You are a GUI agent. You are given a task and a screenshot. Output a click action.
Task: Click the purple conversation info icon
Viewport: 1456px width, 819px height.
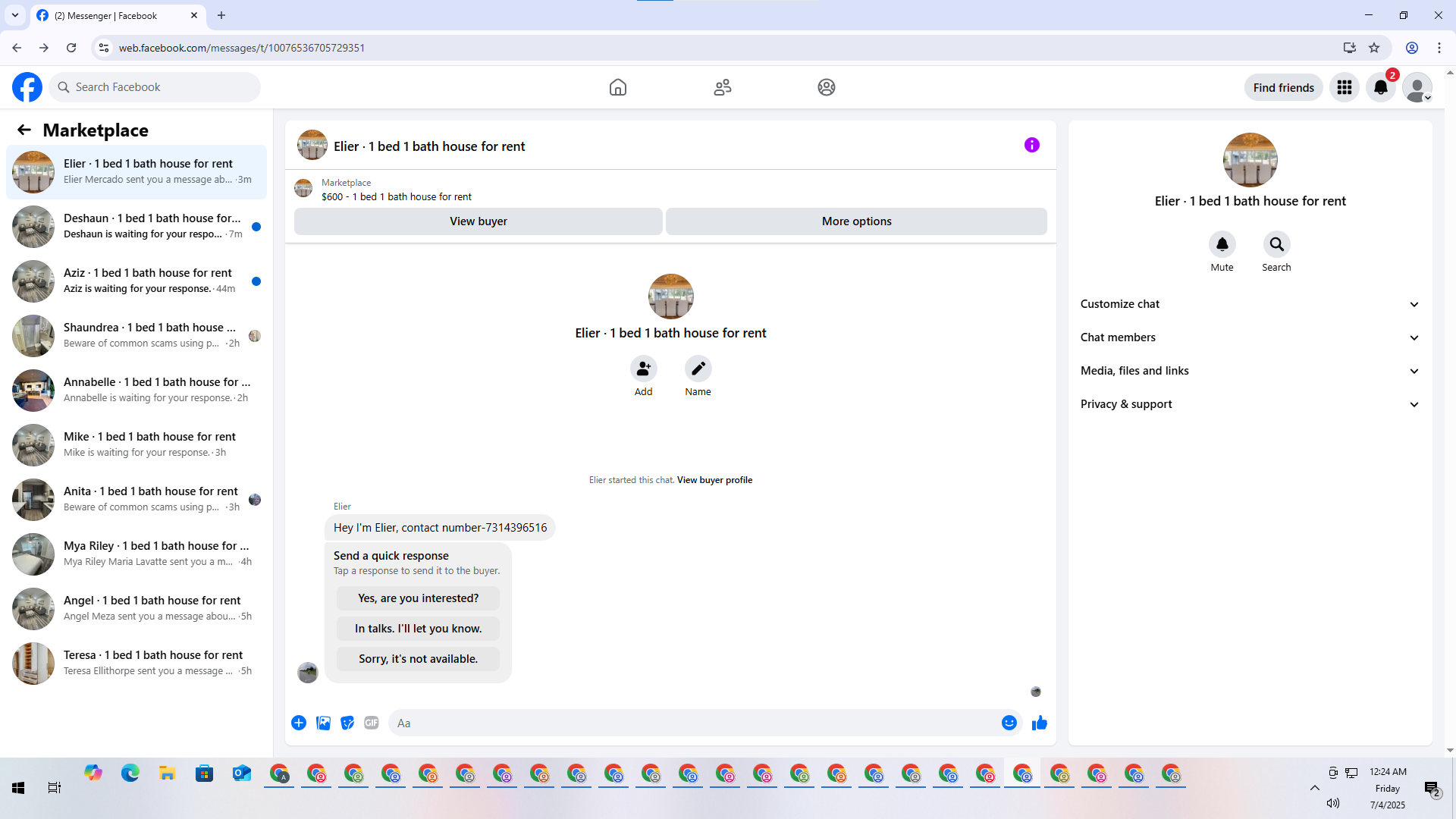point(1031,145)
